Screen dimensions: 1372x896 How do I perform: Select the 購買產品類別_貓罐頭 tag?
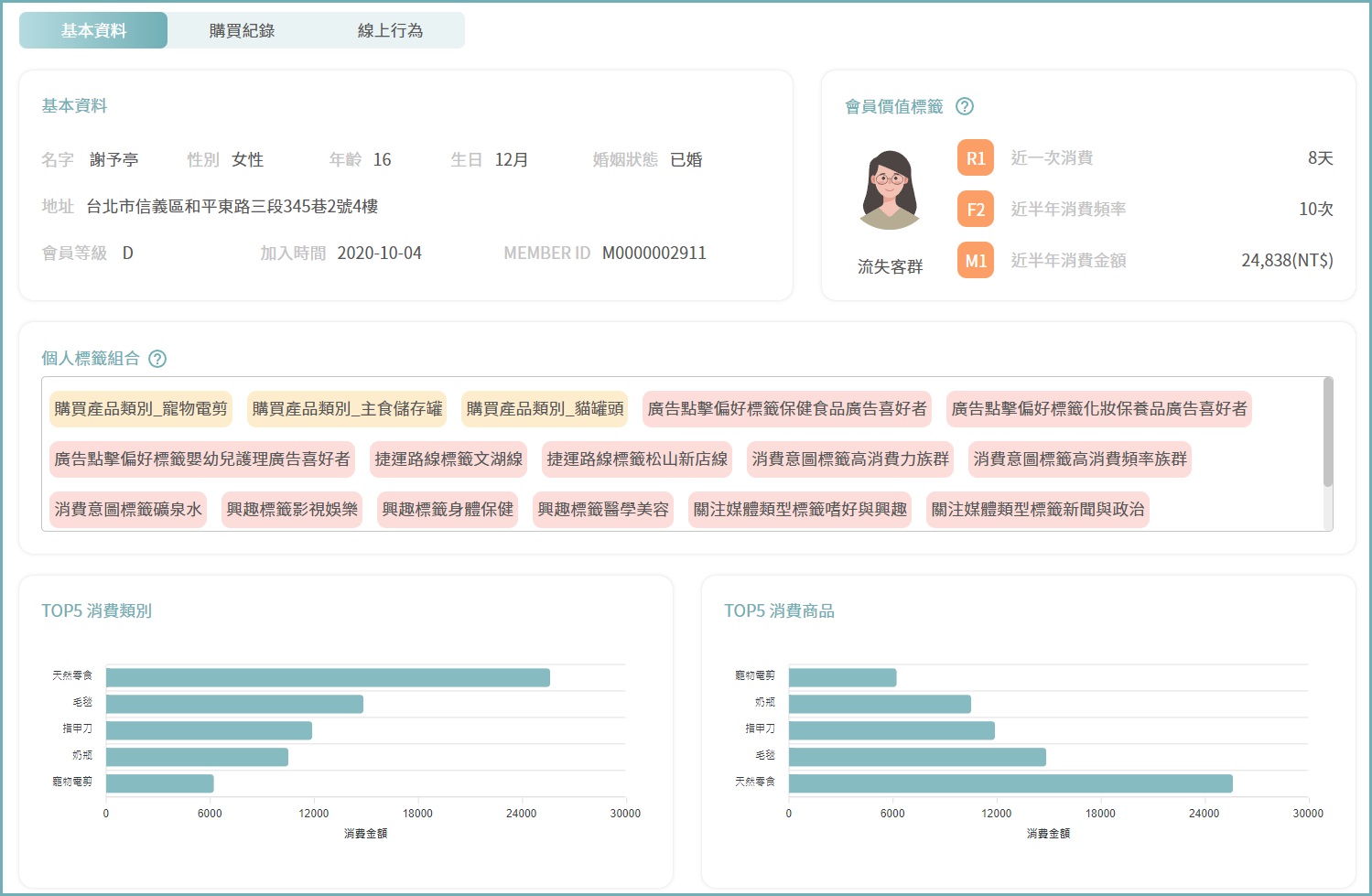click(x=545, y=409)
